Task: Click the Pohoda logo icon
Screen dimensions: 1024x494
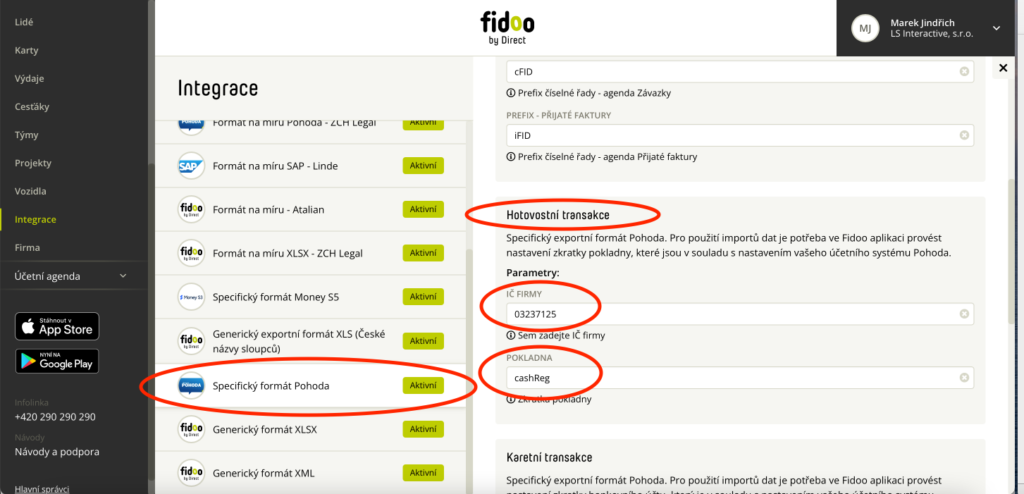Action: click(x=191, y=386)
